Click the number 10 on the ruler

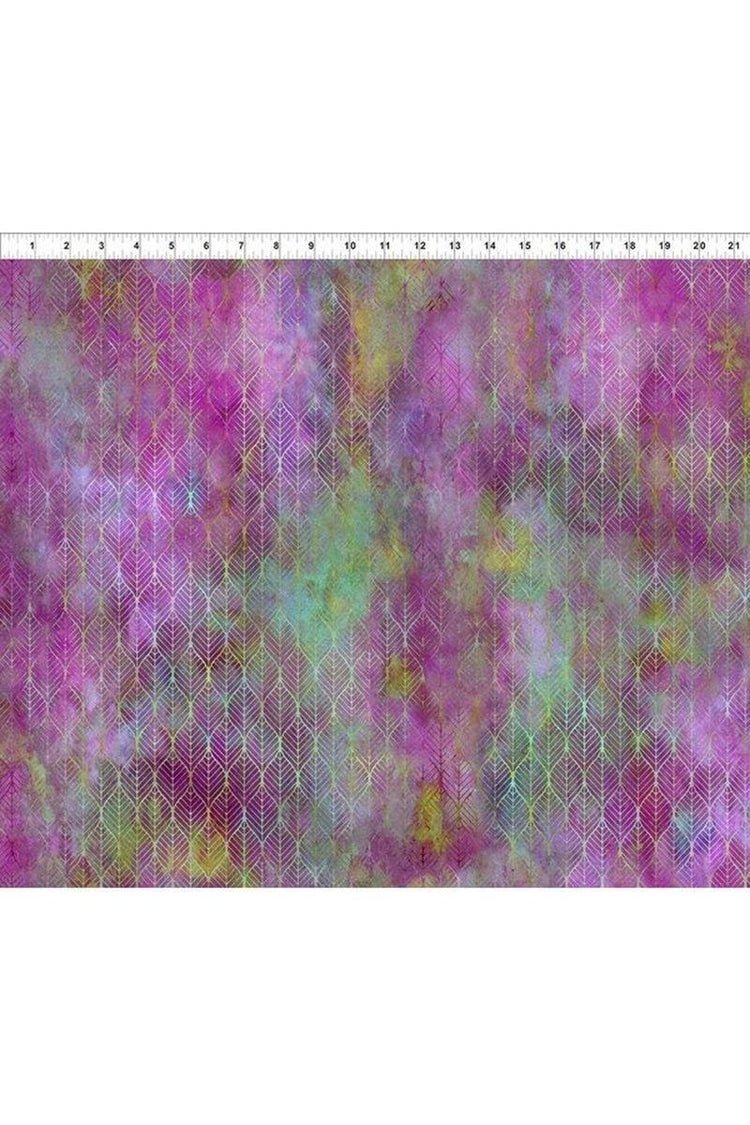pyautogui.click(x=350, y=246)
